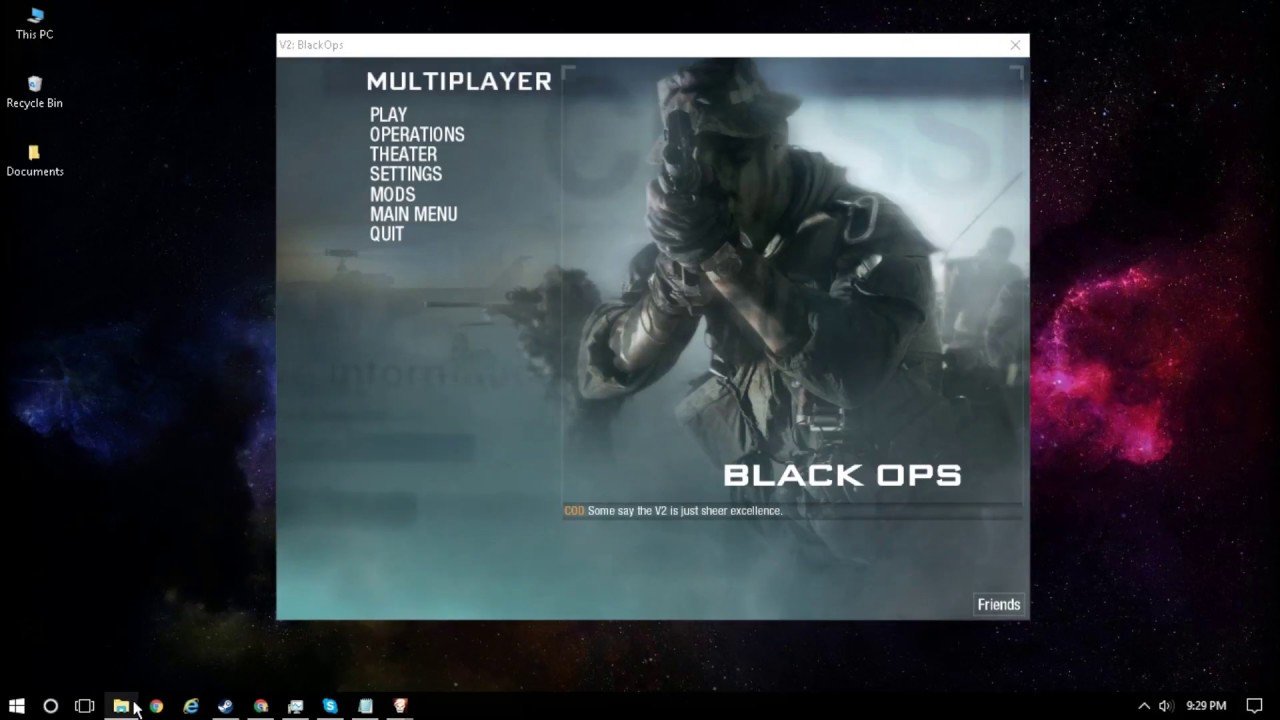Open This PC desktop icon

tap(35, 24)
